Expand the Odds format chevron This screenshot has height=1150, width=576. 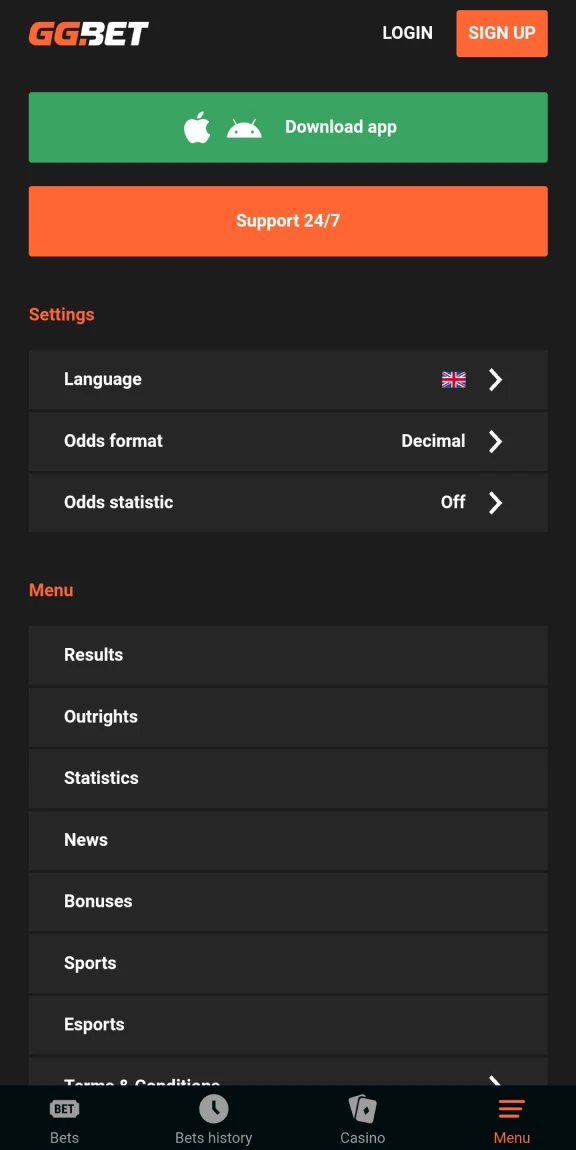point(495,441)
